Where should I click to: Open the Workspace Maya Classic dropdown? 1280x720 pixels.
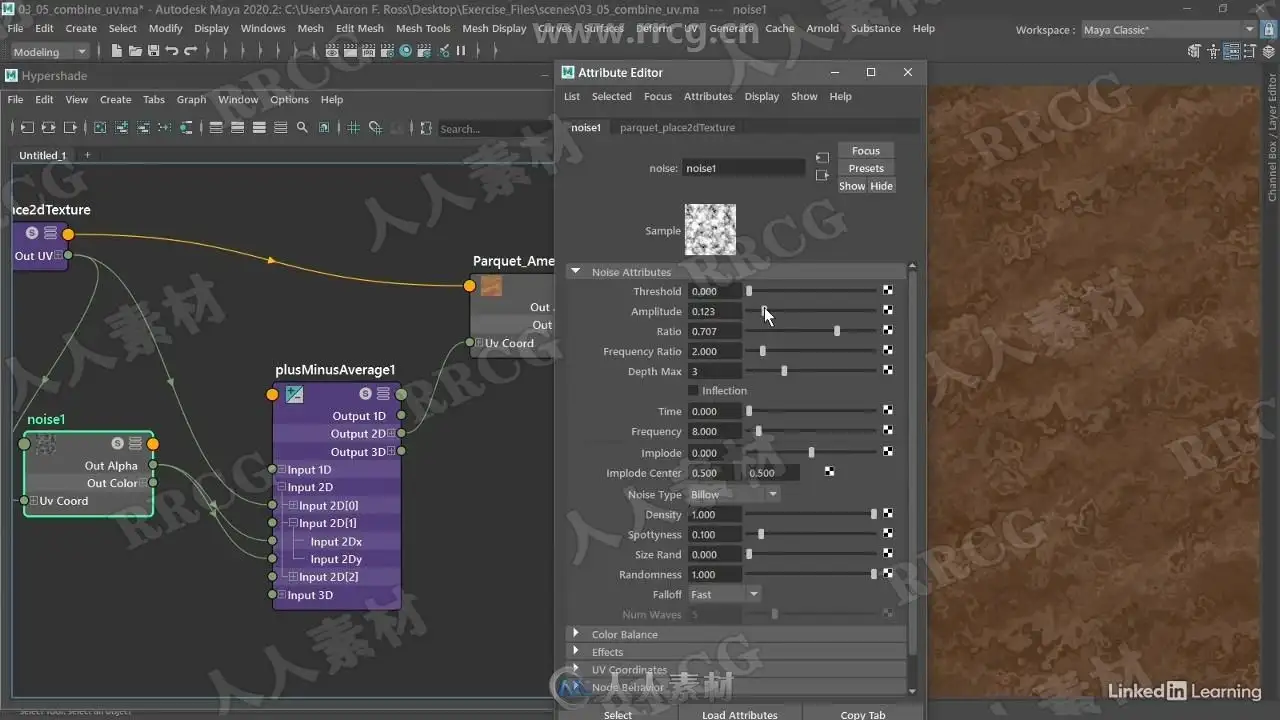(x=1168, y=30)
